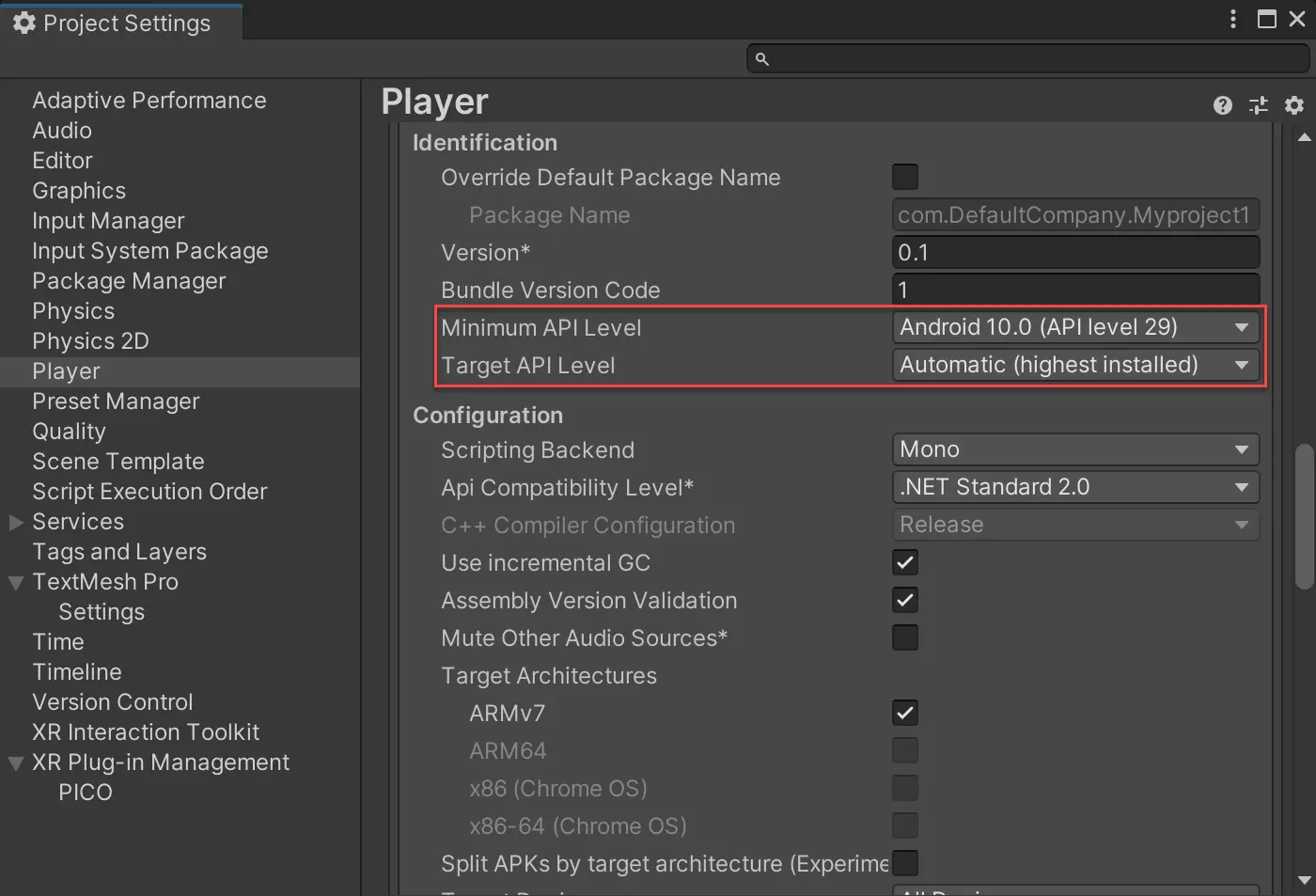This screenshot has width=1316, height=896.
Task: Open the Player help documentation icon
Action: [1222, 105]
